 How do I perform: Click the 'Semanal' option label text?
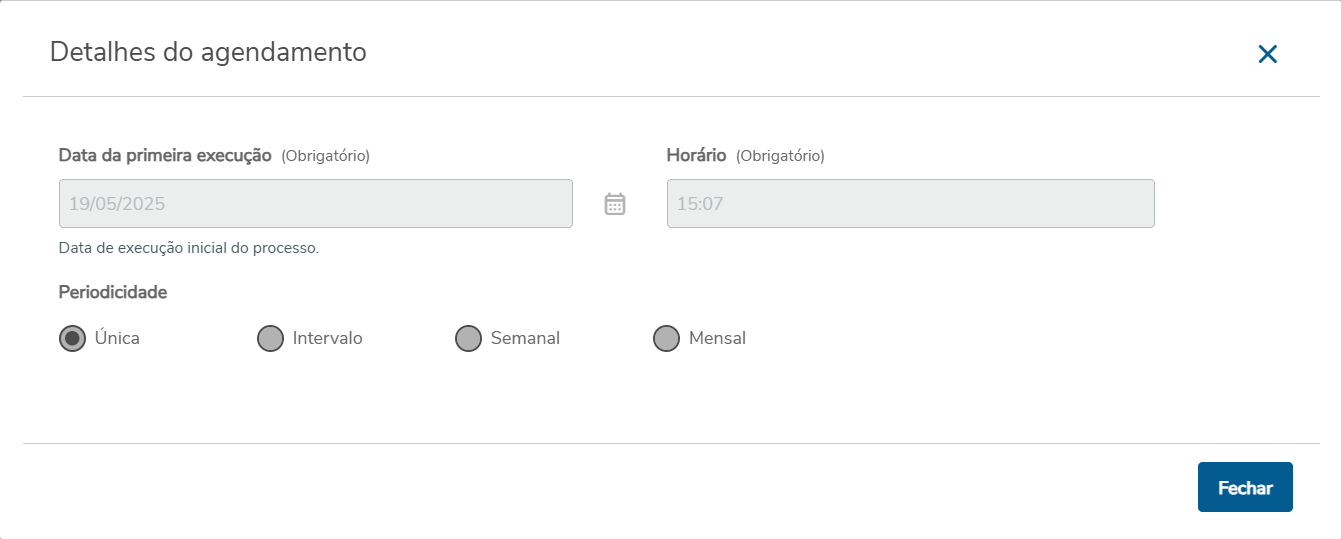(x=525, y=338)
